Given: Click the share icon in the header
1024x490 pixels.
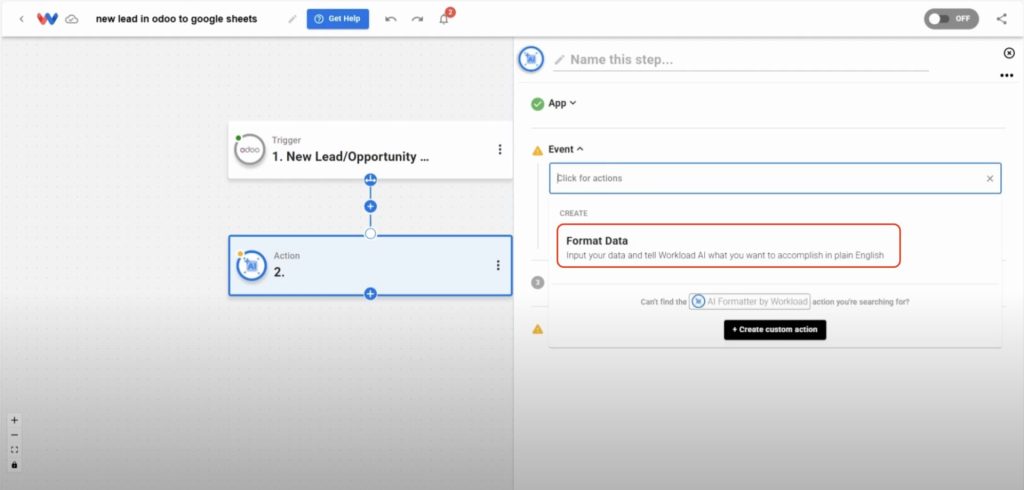Looking at the screenshot, I should 1002,19.
